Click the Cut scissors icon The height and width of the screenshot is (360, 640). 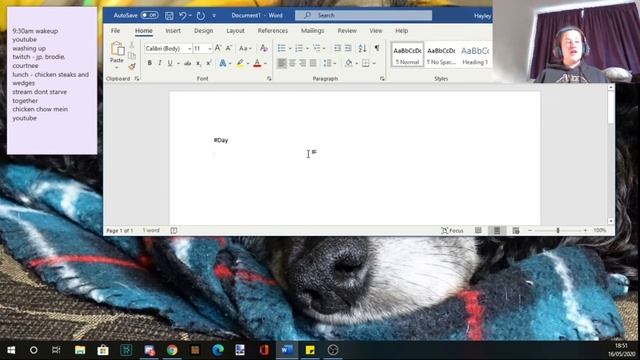point(131,45)
